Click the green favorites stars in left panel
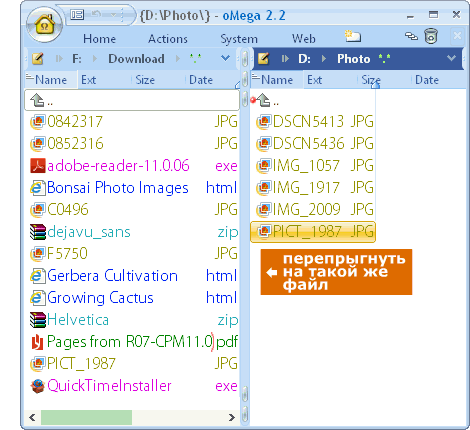This screenshot has height=430, width=470. [195, 59]
